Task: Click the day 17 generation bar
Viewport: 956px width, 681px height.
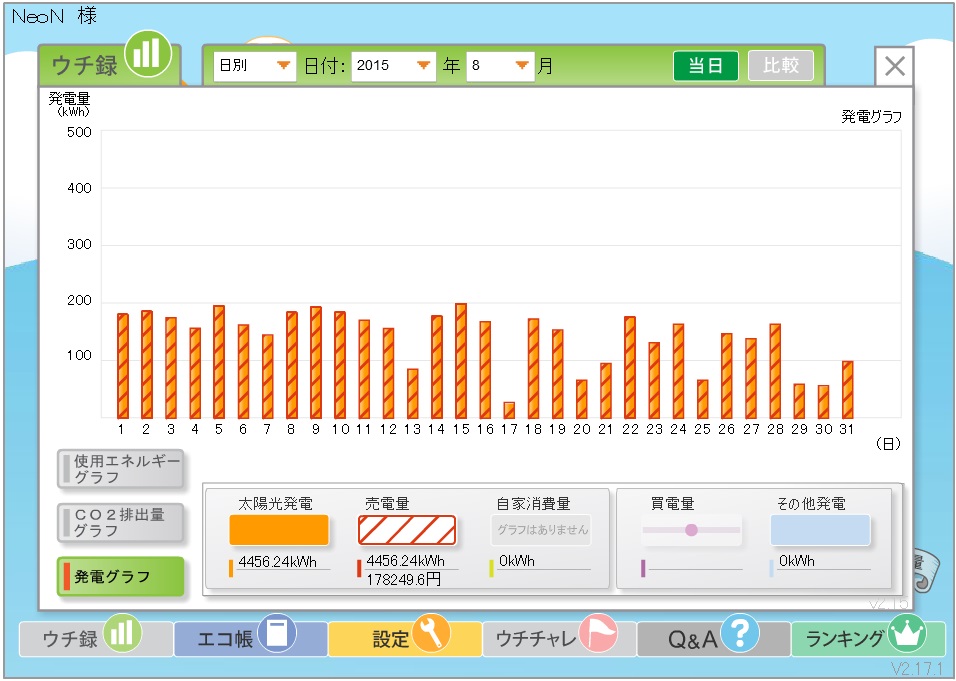Action: tap(509, 410)
